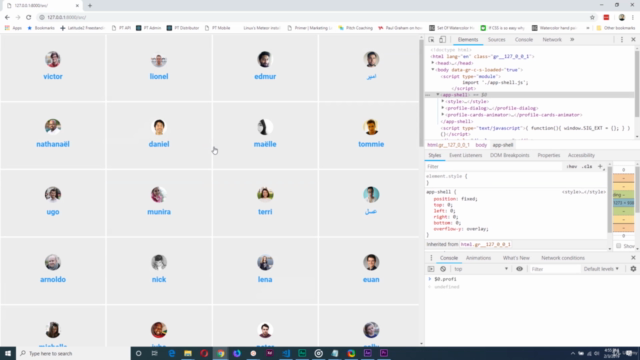Switch to Elements tab
Screen dimensions: 640x360
pos(468,40)
